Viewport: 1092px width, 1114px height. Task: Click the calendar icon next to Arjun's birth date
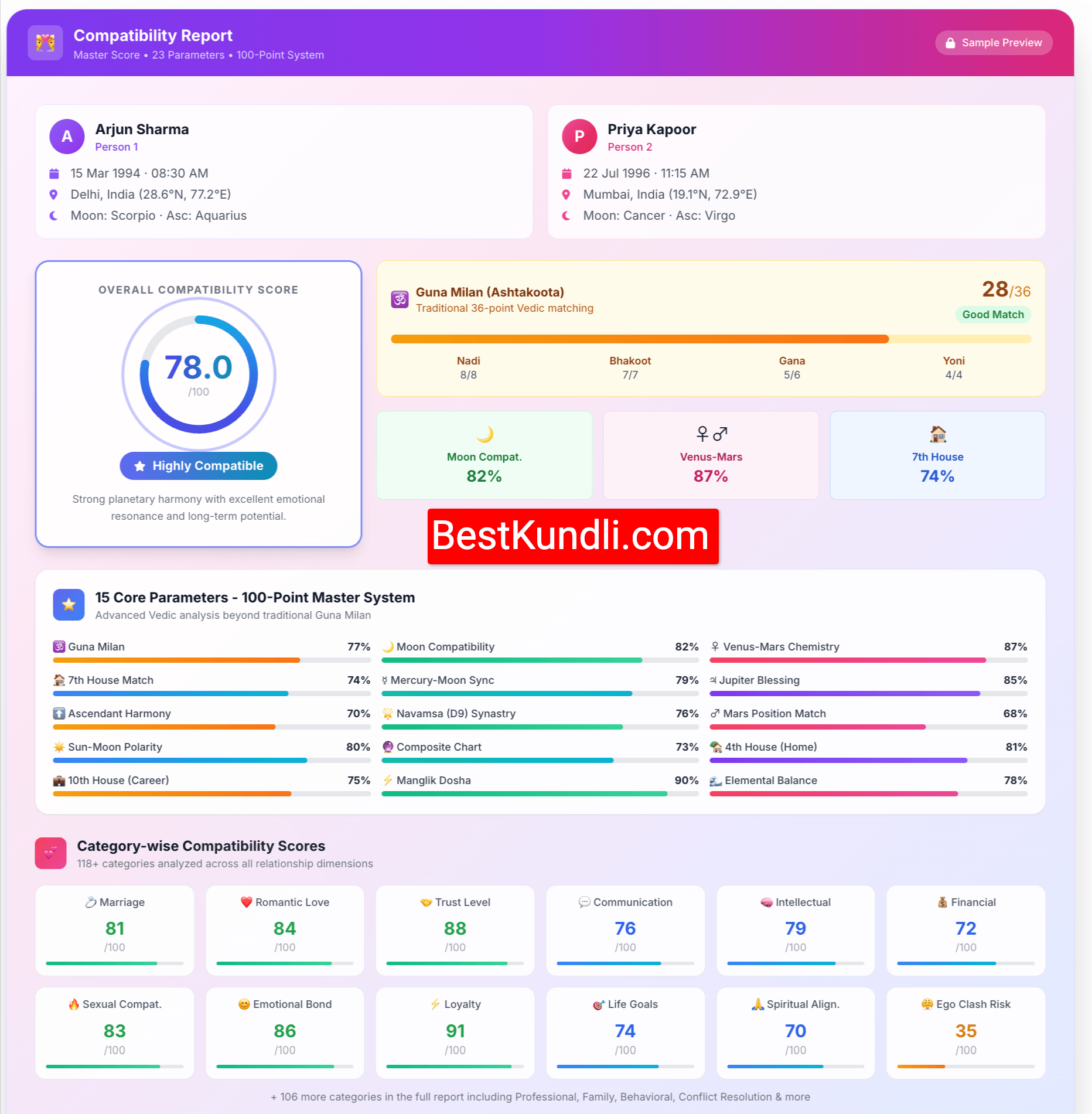(x=54, y=173)
